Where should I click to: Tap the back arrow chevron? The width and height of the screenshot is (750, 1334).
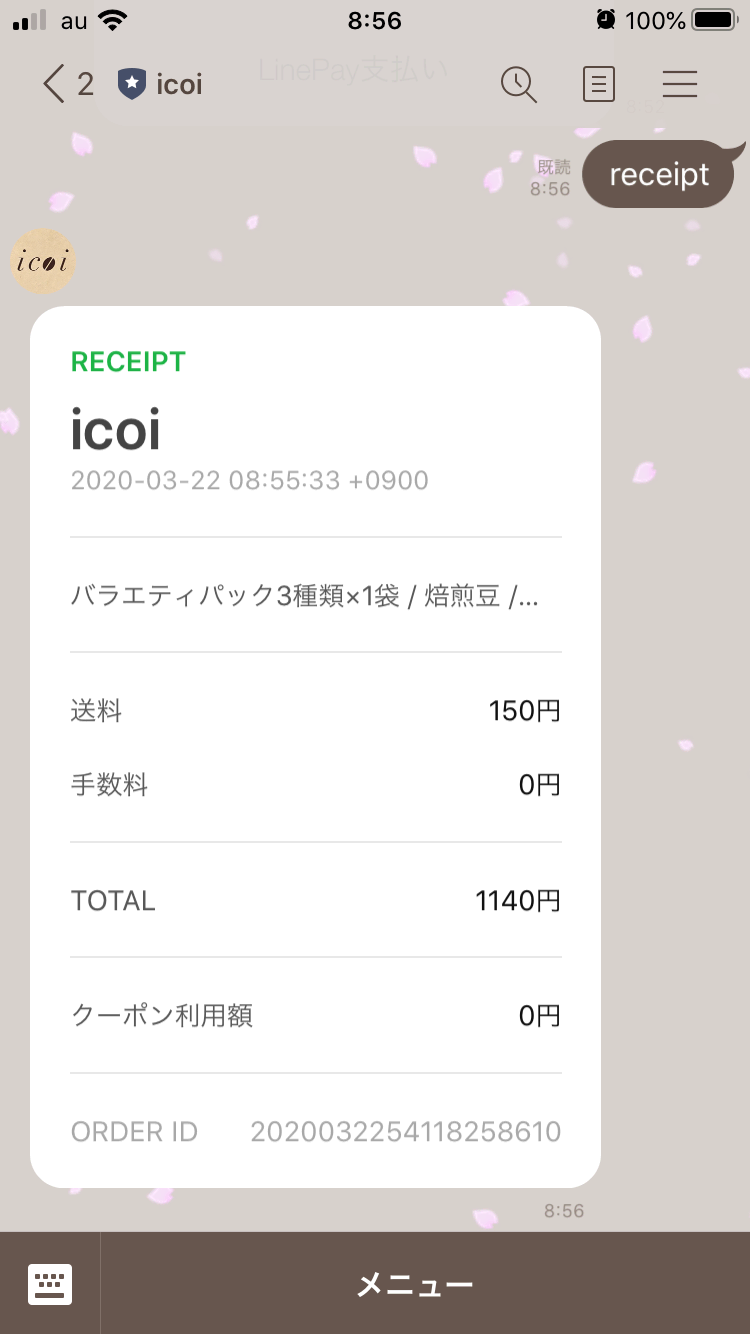point(53,84)
